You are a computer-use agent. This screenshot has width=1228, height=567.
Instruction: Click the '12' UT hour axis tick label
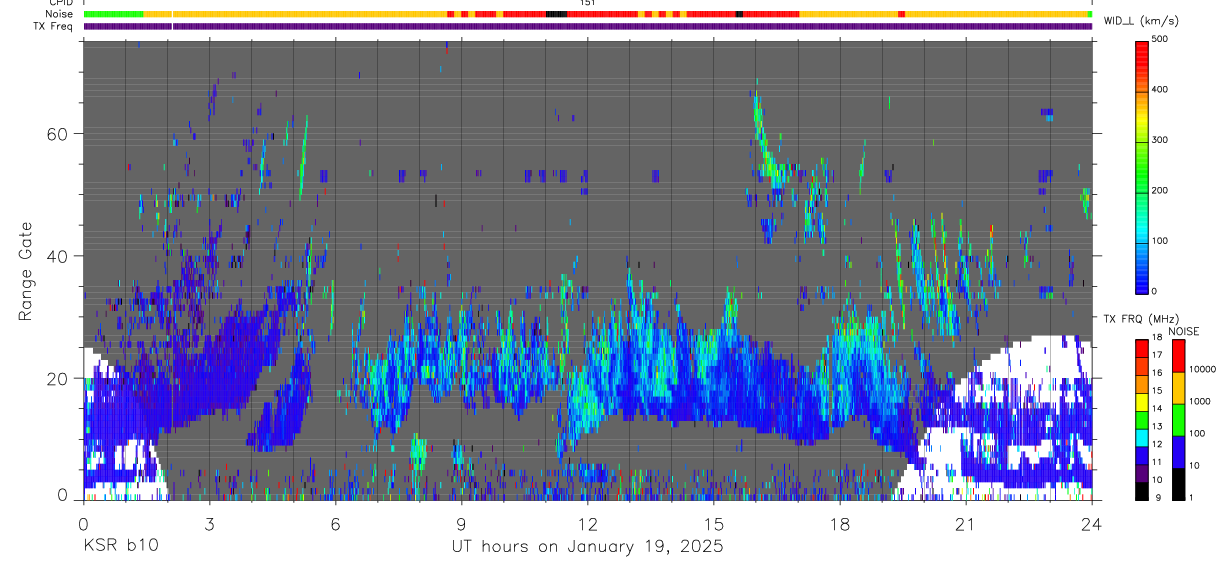pyautogui.click(x=588, y=524)
